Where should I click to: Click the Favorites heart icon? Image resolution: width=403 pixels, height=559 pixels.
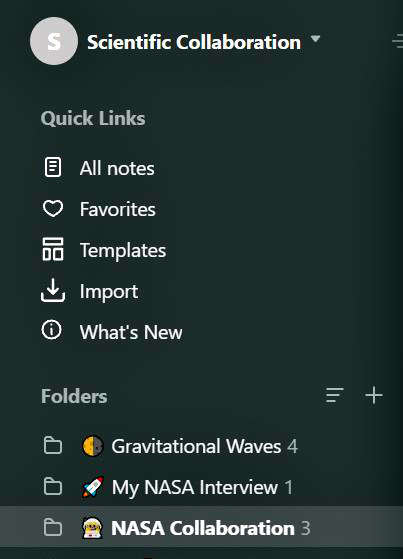[53, 208]
